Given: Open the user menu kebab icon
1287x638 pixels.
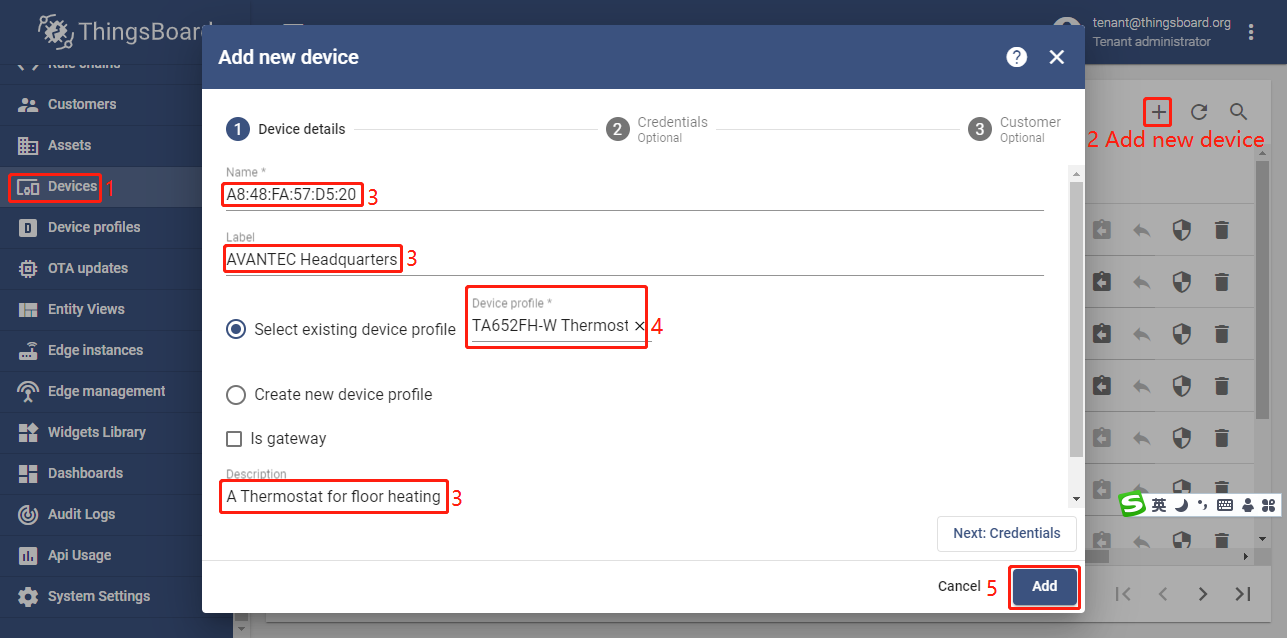Looking at the screenshot, I should [1251, 32].
